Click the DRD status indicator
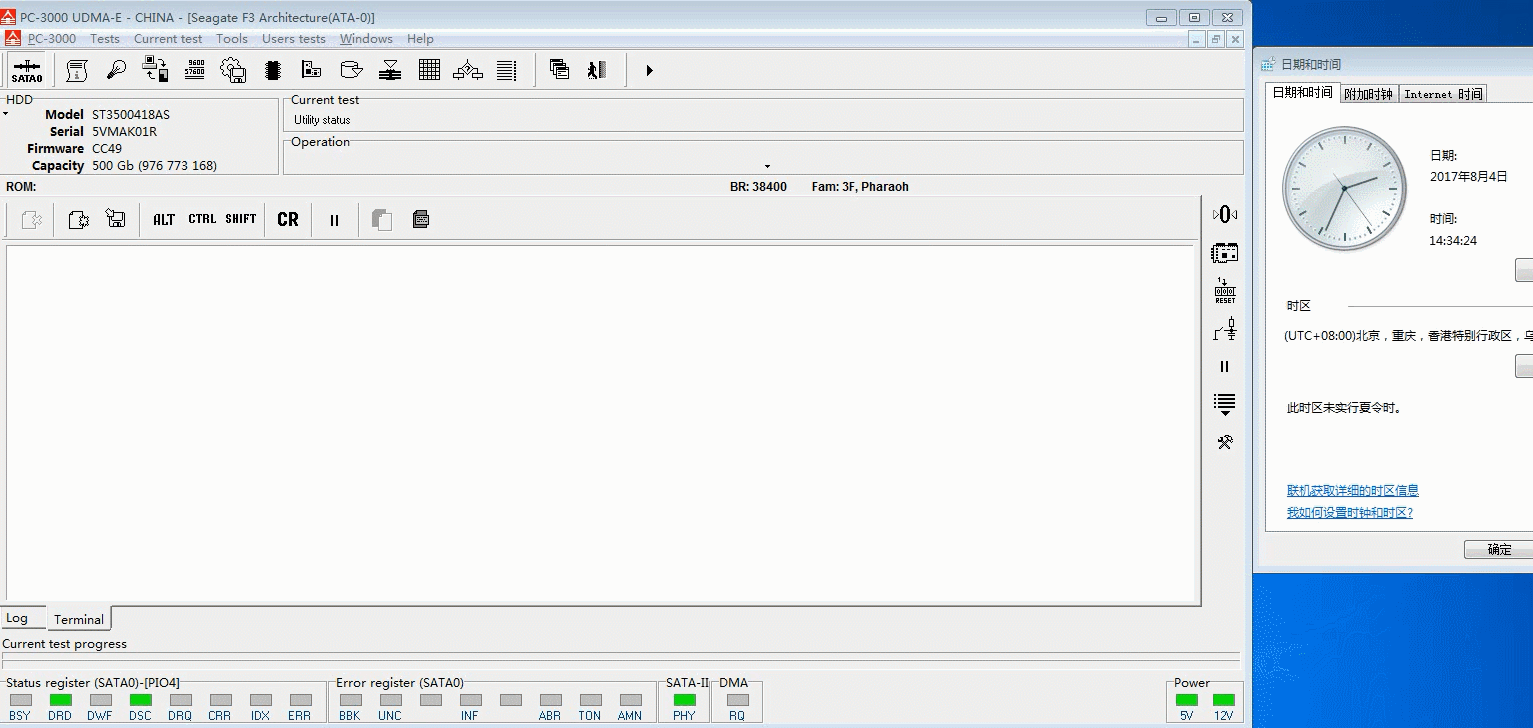Image resolution: width=1533 pixels, height=728 pixels. point(60,700)
